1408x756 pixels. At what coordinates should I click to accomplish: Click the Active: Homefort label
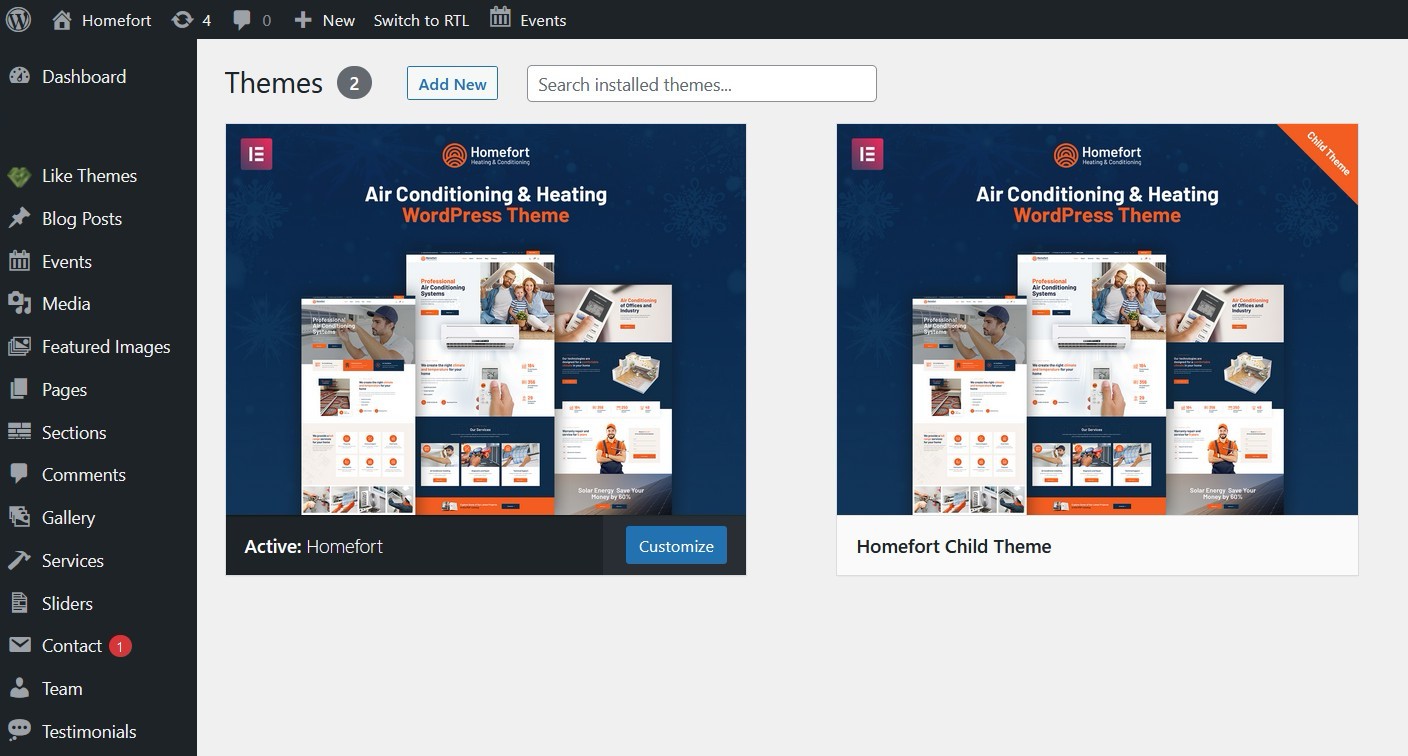313,546
